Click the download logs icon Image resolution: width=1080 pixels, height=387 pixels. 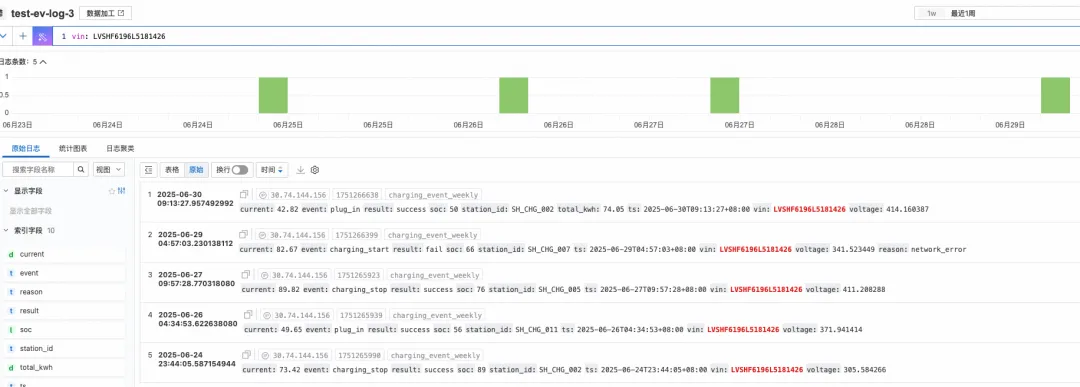pyautogui.click(x=300, y=170)
